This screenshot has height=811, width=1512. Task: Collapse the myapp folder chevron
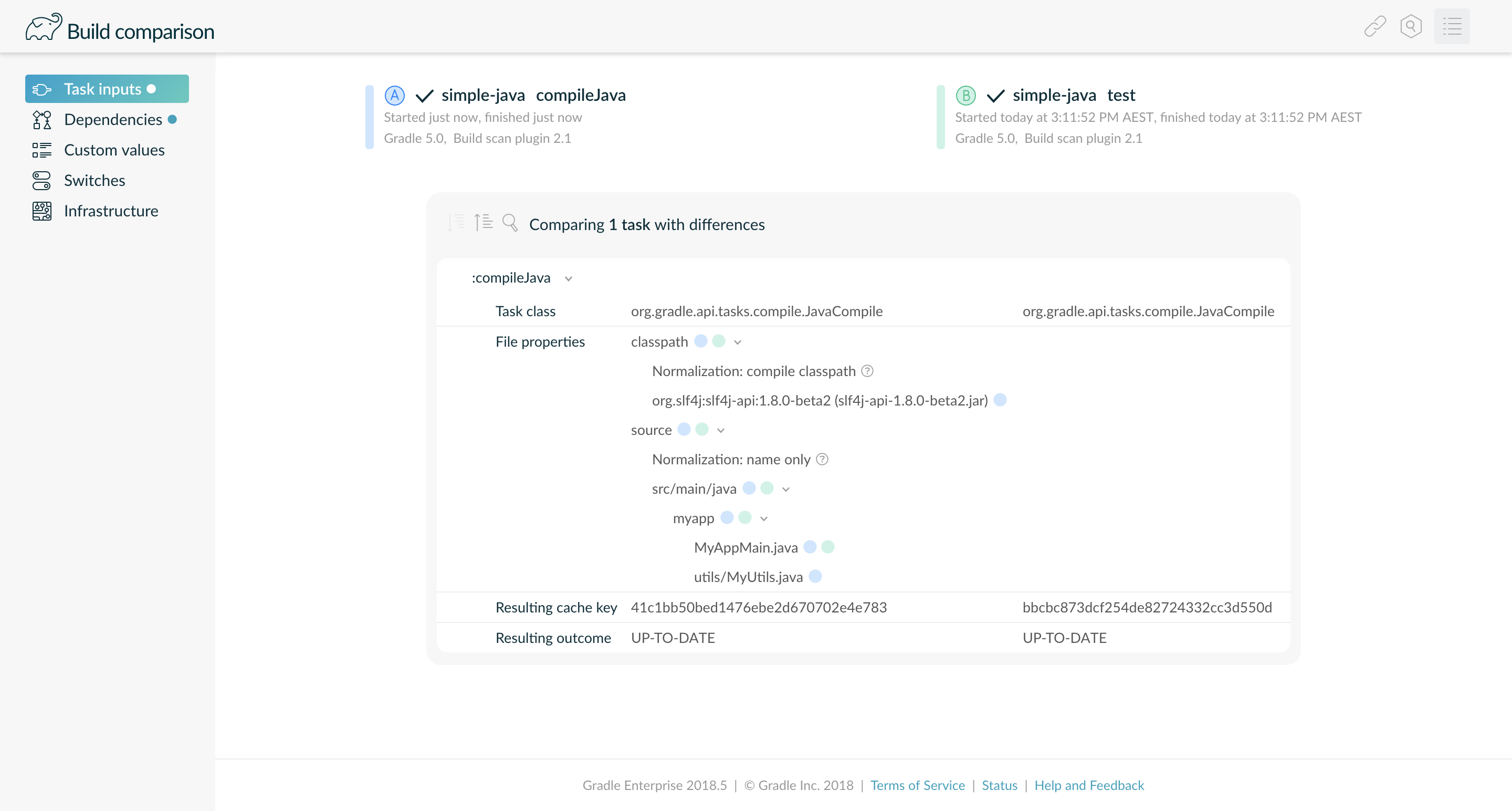pyautogui.click(x=764, y=518)
